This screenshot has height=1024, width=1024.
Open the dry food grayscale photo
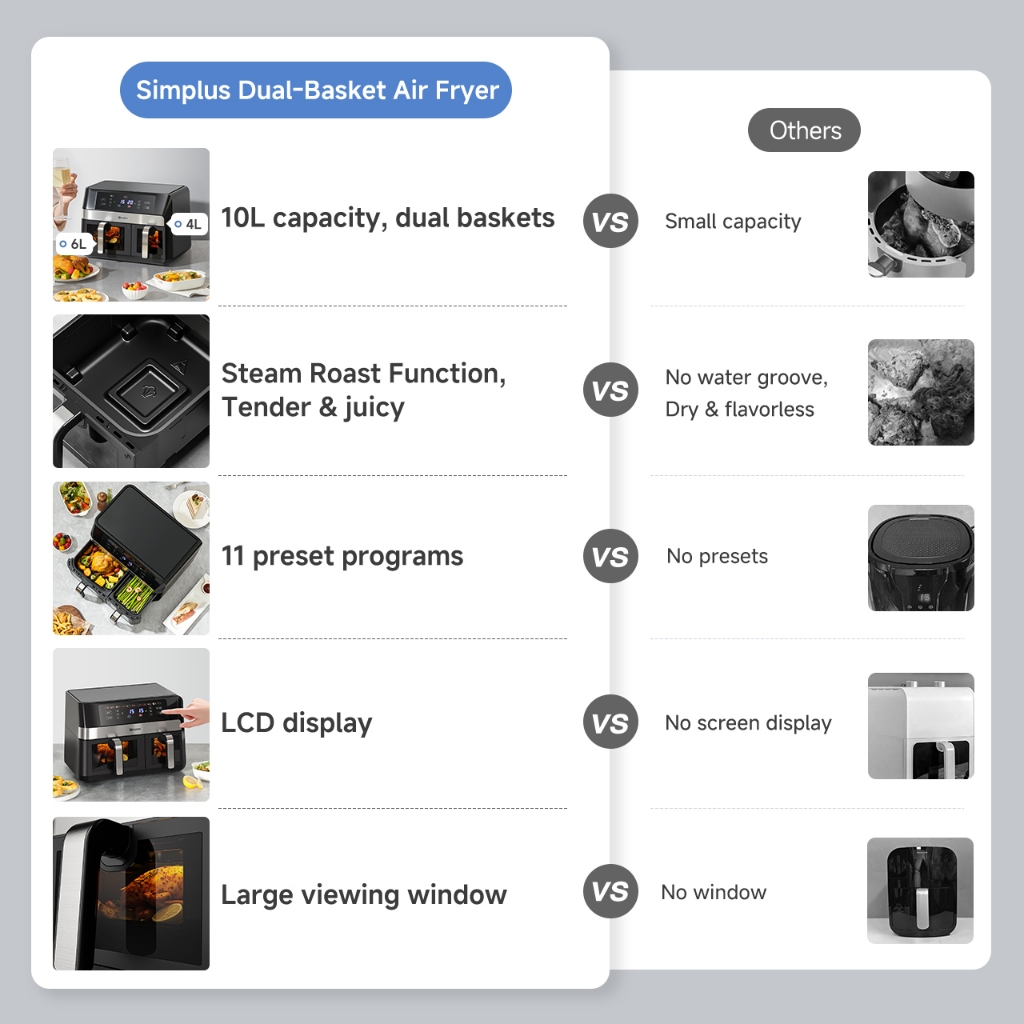pos(920,392)
